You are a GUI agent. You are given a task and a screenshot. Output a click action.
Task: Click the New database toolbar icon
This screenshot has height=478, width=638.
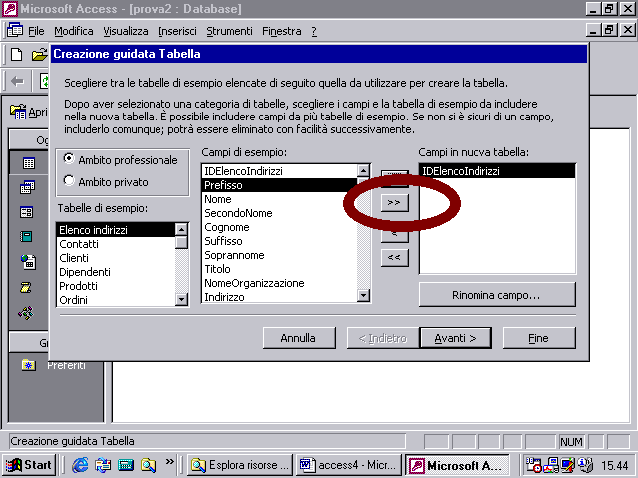[x=17, y=55]
